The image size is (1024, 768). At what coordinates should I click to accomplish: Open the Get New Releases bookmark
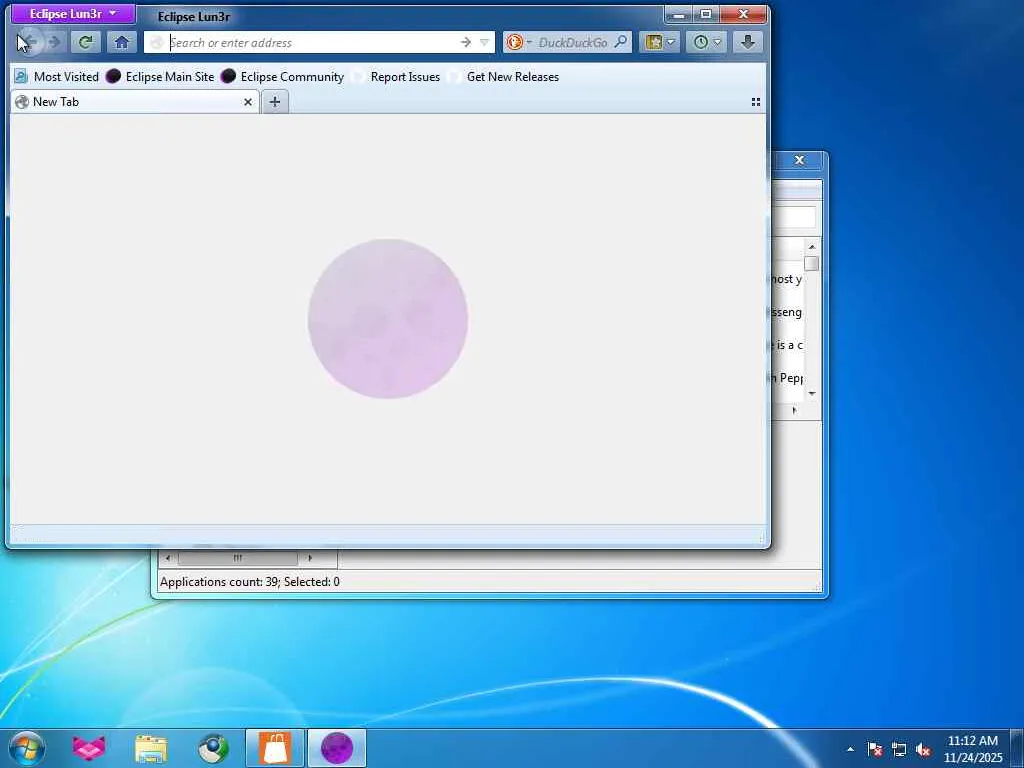[x=504, y=76]
